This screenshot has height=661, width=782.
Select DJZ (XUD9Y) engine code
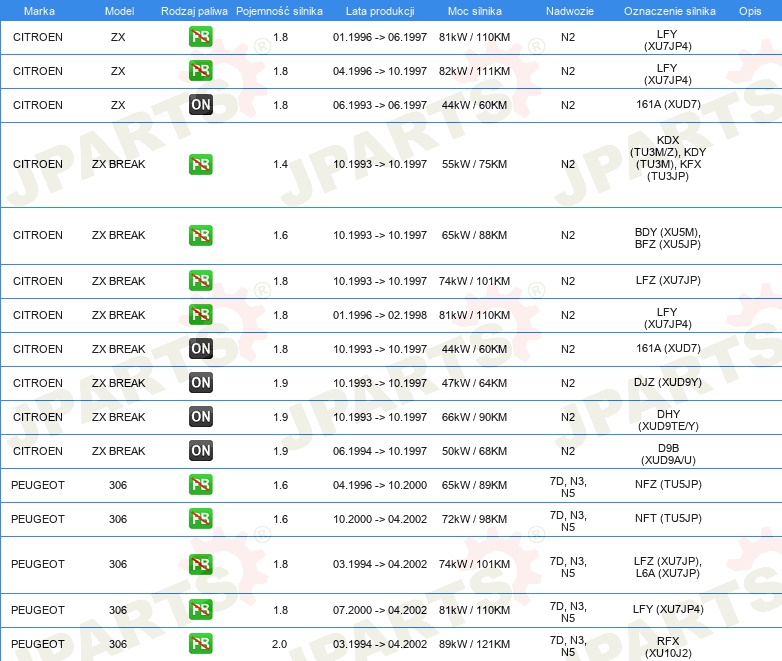pyautogui.click(x=668, y=382)
